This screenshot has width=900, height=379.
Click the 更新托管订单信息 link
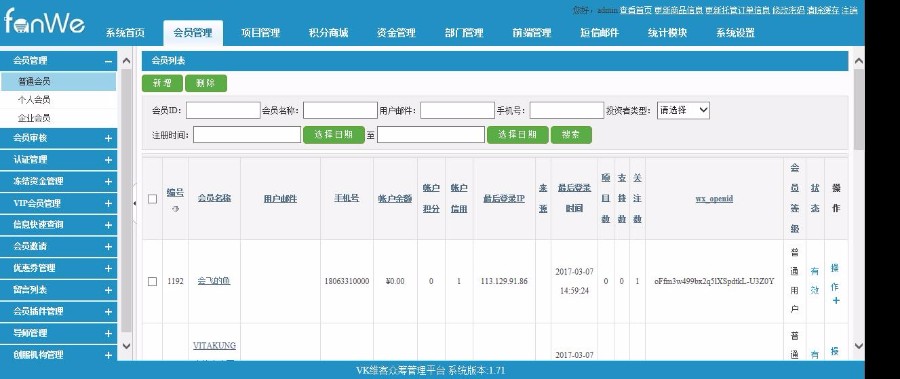[738, 10]
